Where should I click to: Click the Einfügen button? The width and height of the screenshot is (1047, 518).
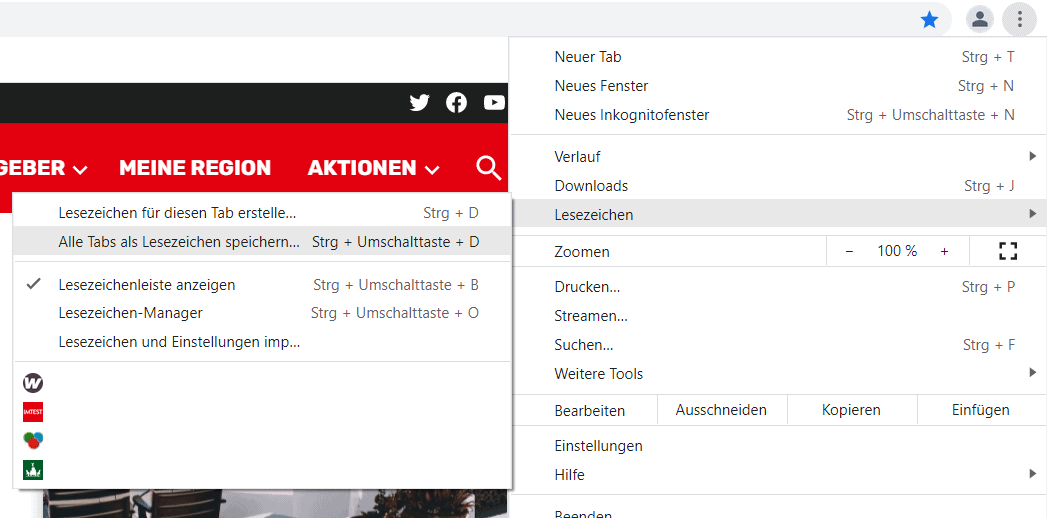981,409
